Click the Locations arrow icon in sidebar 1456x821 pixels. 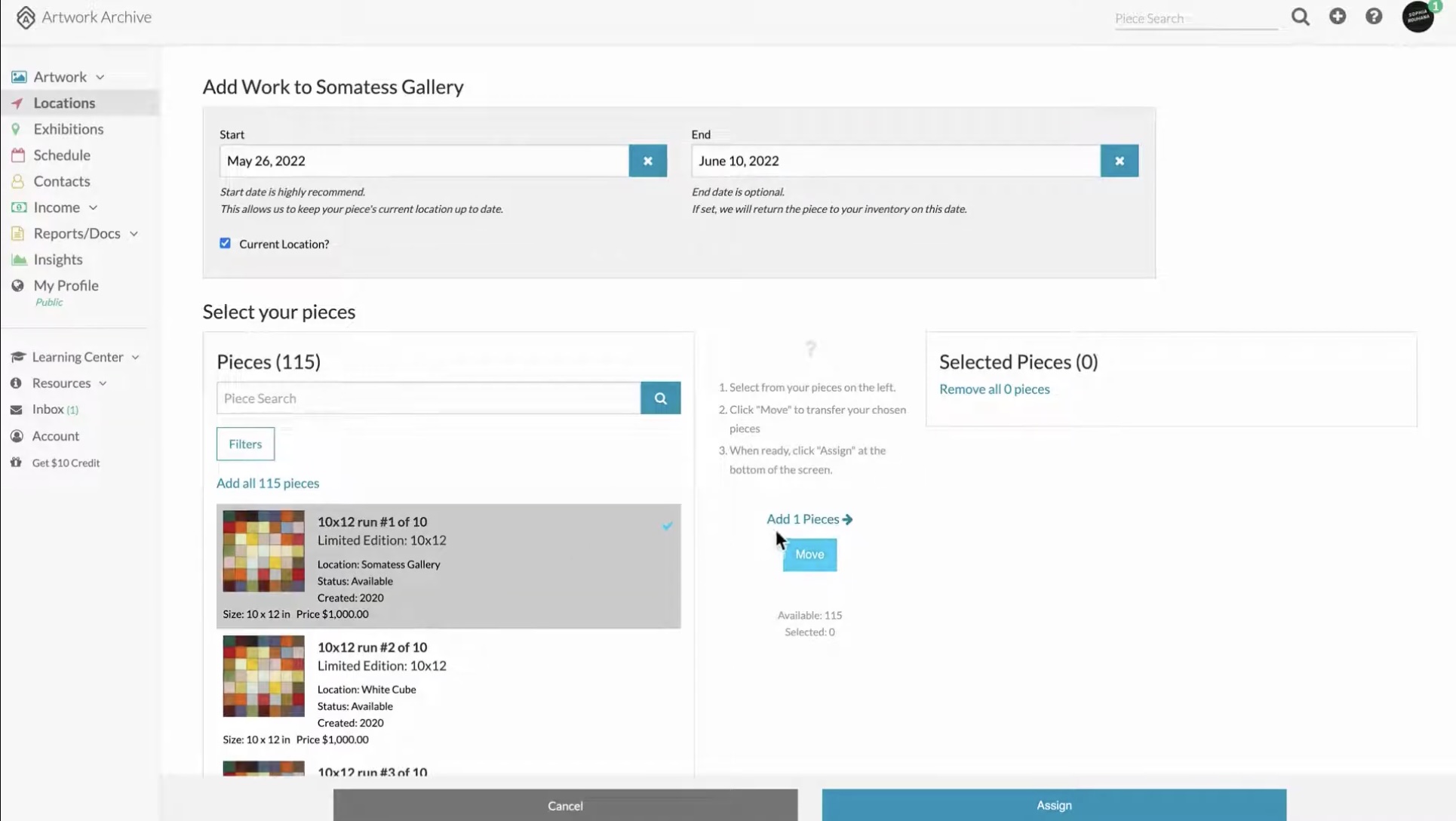[x=17, y=103]
